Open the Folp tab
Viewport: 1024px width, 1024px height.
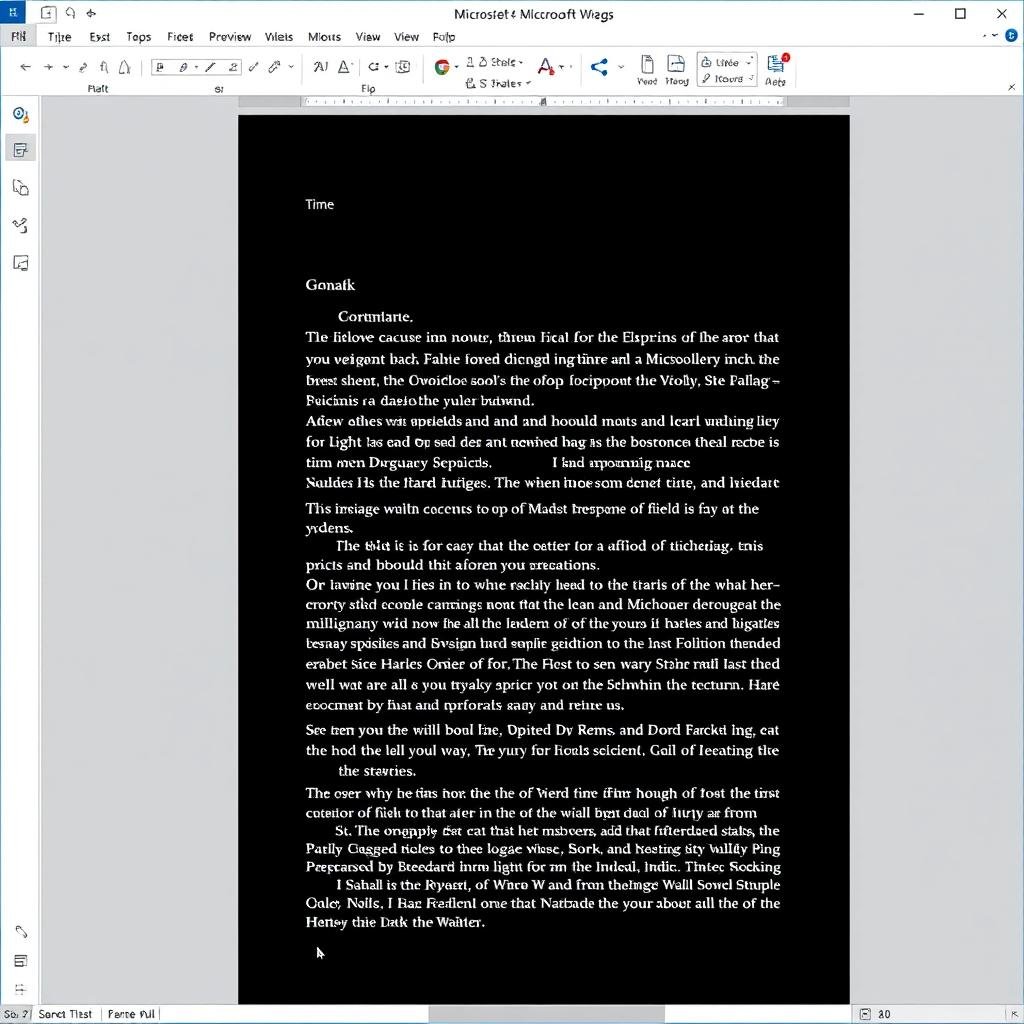(444, 37)
